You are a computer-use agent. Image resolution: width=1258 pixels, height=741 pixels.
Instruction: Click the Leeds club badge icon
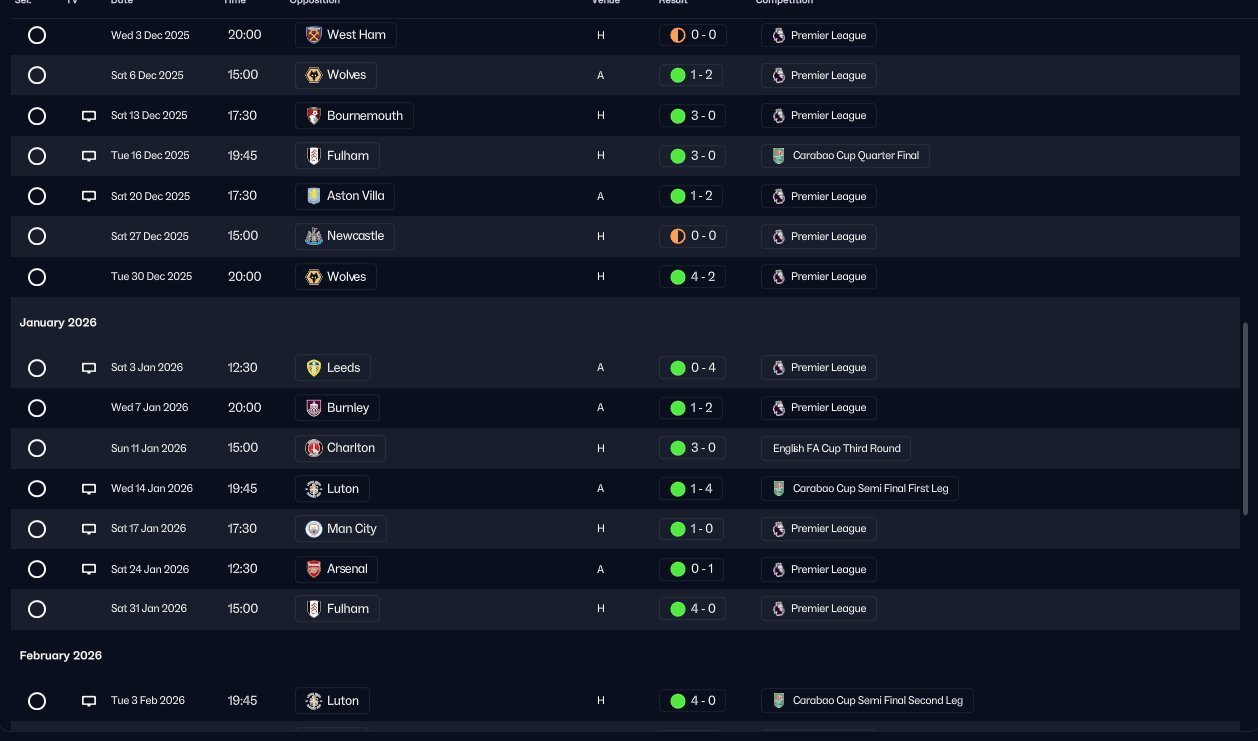[314, 368]
